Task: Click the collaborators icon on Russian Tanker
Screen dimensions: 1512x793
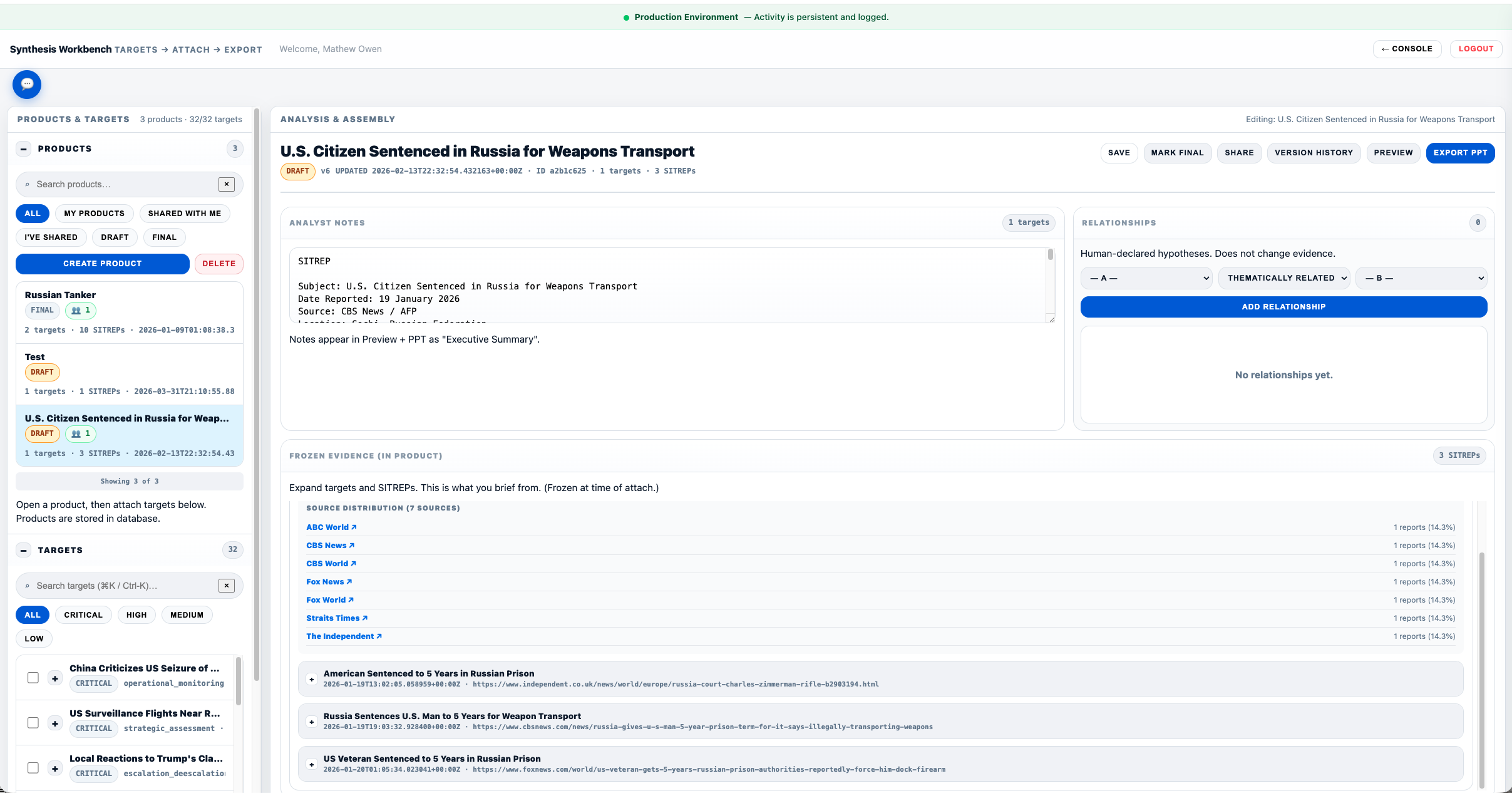Action: [x=80, y=310]
